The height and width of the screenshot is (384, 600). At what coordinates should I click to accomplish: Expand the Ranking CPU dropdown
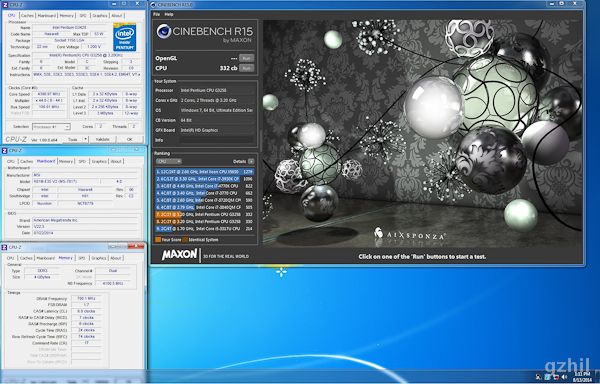168,161
